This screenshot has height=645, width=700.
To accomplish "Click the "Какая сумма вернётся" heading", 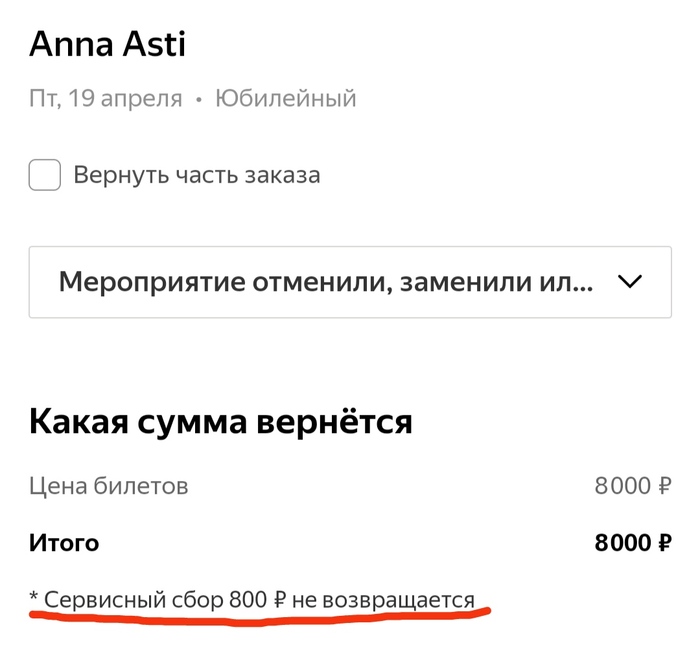I will click(x=220, y=421).
